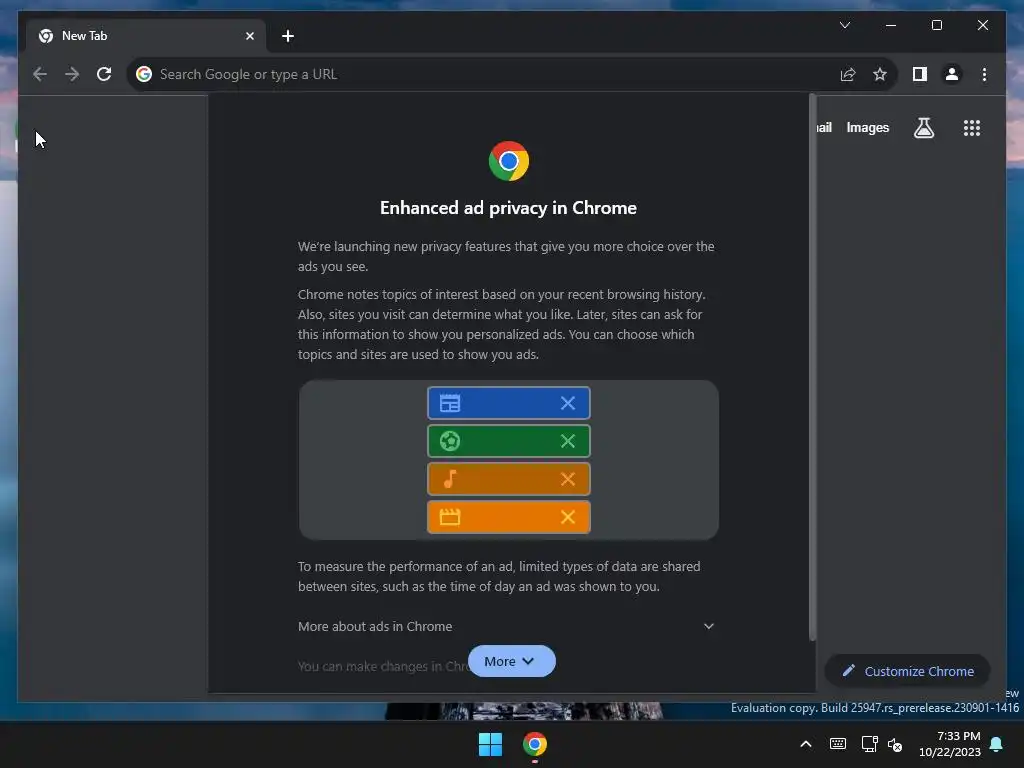Open Chrome three-dot menu
The image size is (1024, 768).
pos(984,74)
